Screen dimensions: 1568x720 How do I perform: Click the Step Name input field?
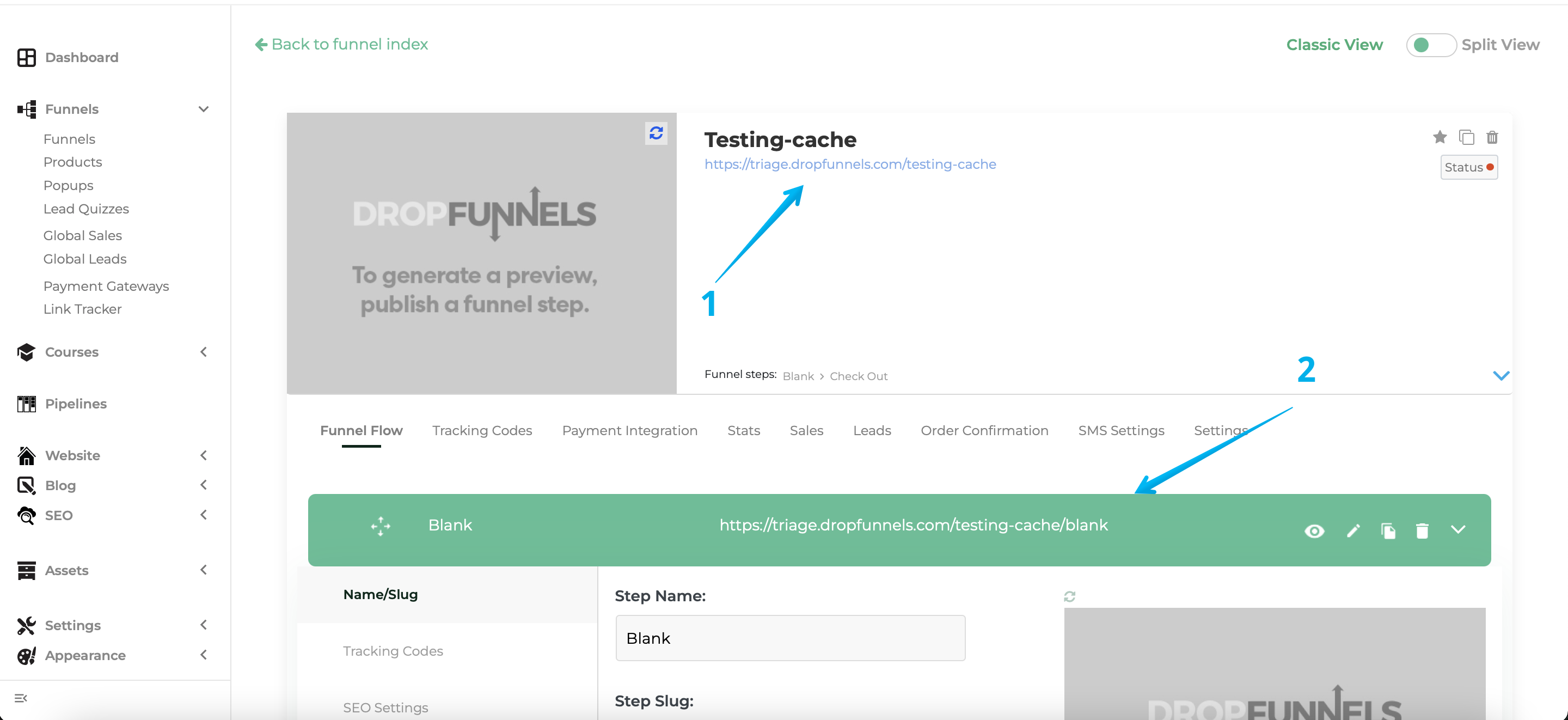(790, 638)
